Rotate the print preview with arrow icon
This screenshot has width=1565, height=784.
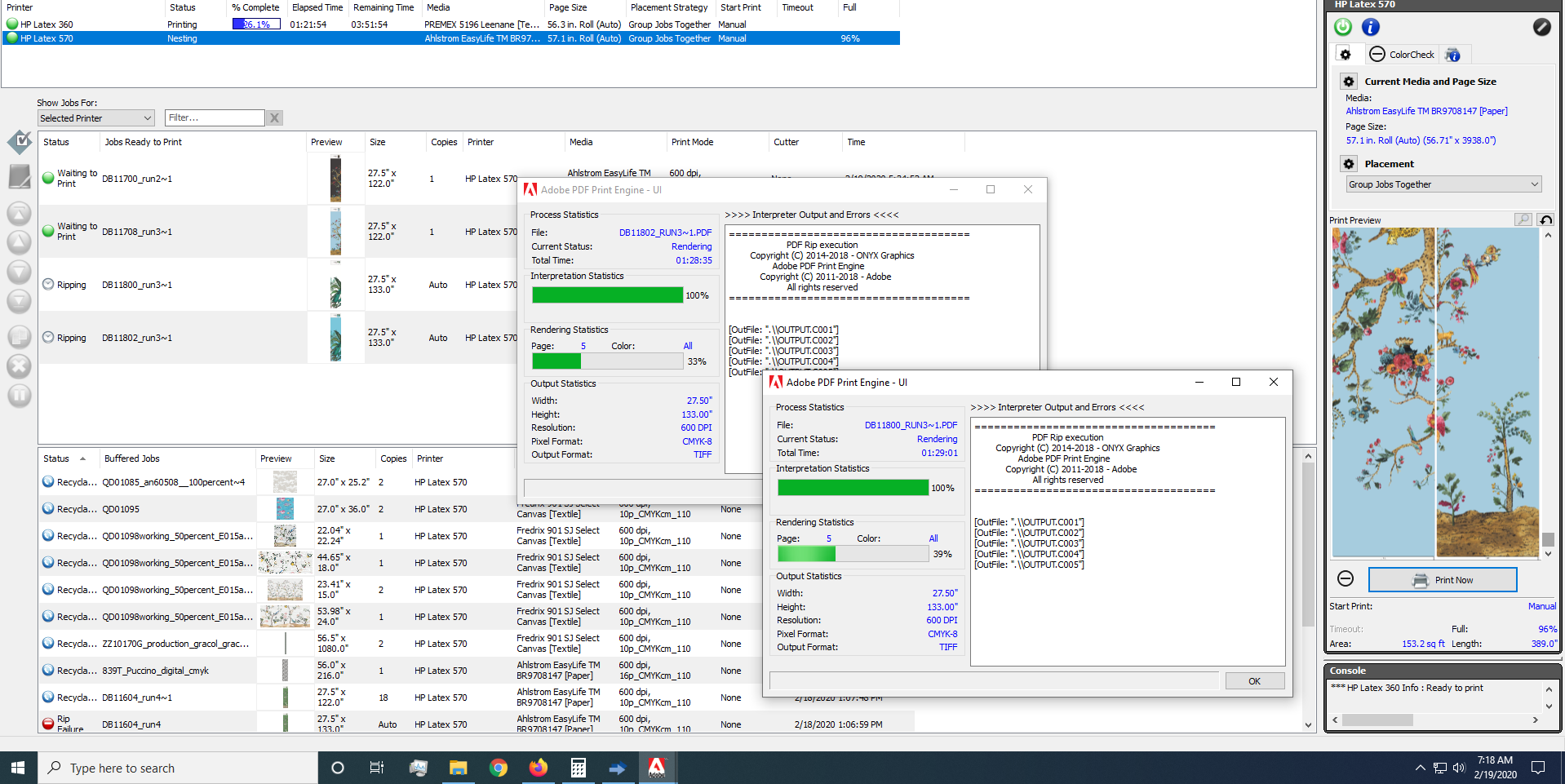coord(1545,219)
